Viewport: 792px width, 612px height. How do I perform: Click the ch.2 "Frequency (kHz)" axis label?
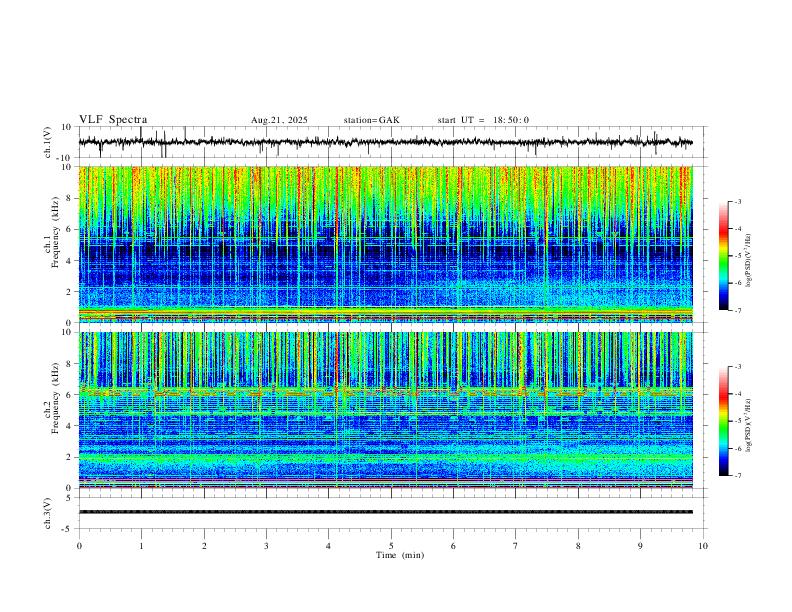[55, 398]
